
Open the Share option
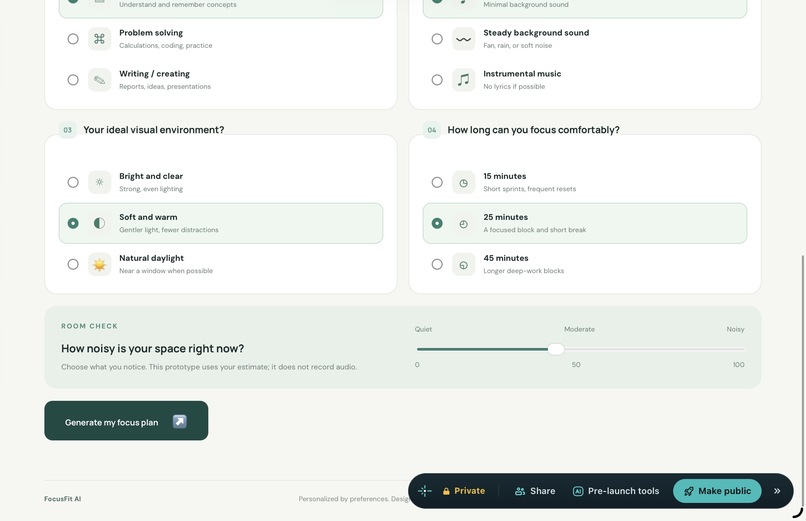coord(535,491)
